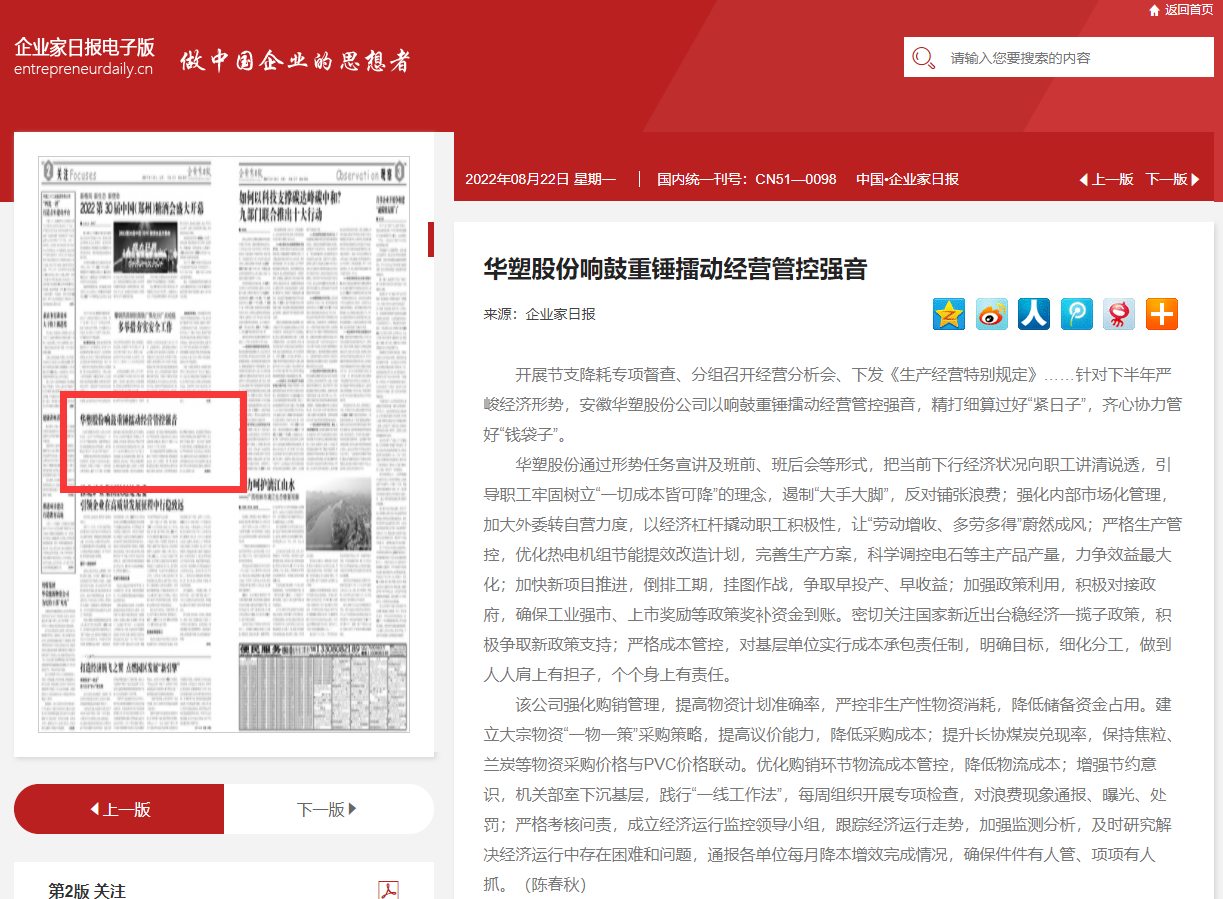Click the blue Tencent Weibo share icon
1223x899 pixels.
1076,314
